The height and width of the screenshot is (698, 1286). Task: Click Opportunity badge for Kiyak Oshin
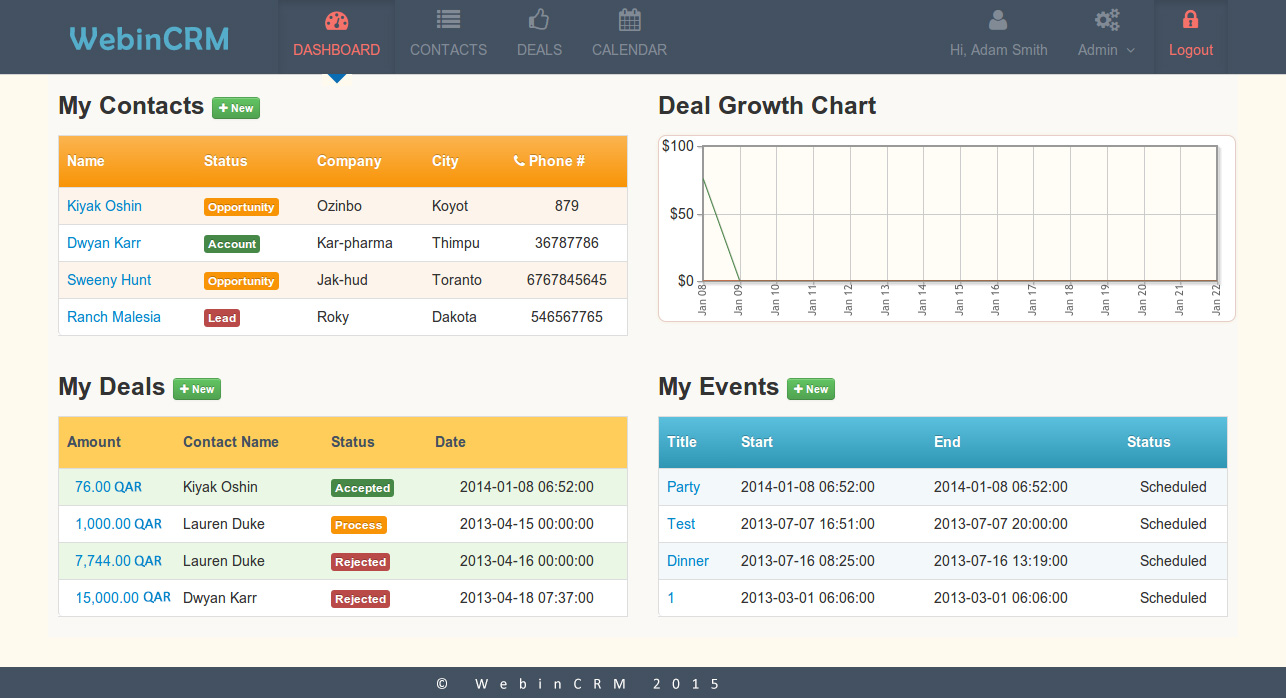click(241, 207)
